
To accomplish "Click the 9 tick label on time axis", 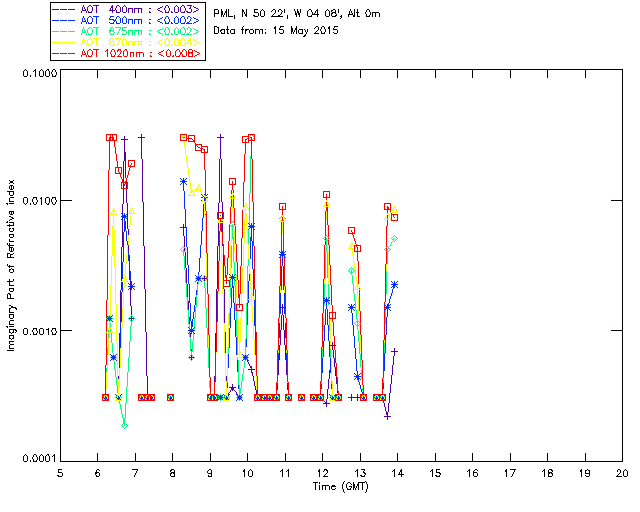I will (x=210, y=472).
